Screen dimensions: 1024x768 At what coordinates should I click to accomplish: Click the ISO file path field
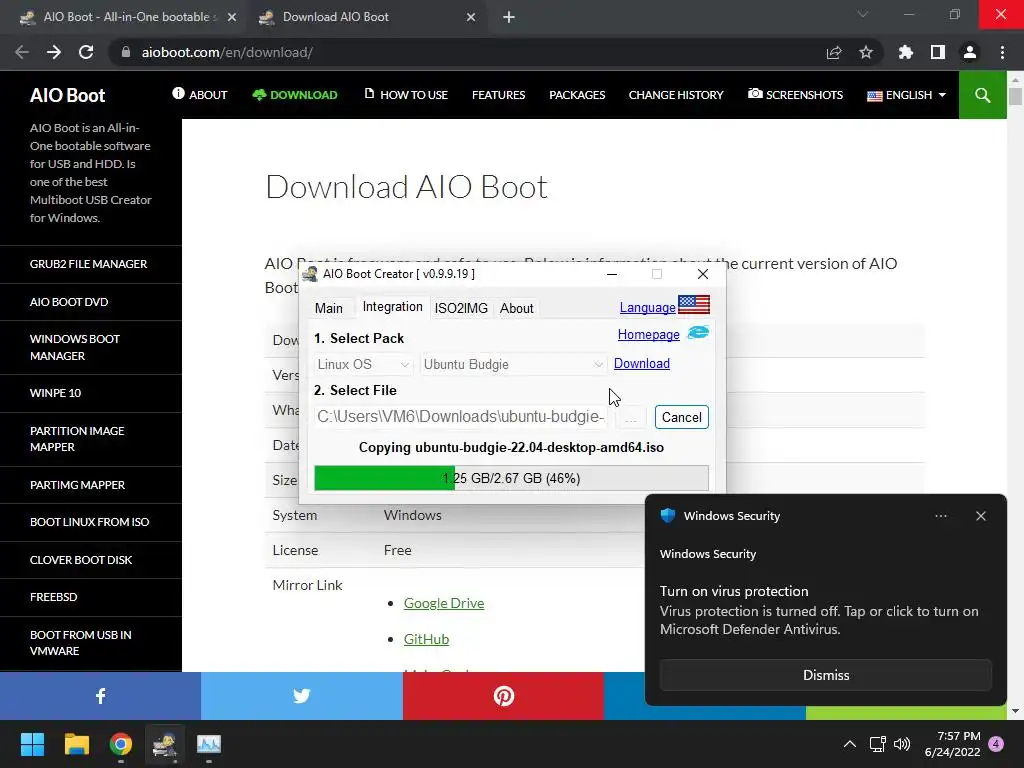[461, 417]
